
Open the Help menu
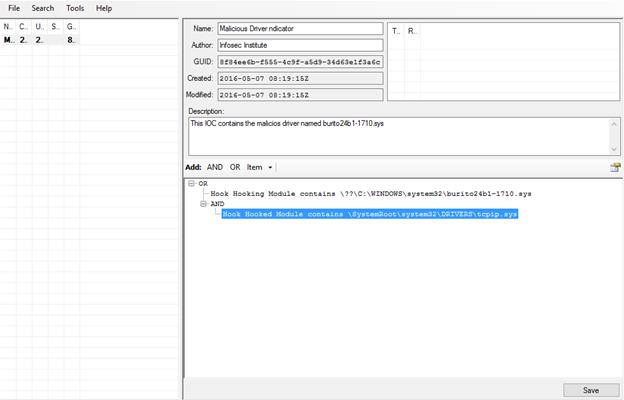[x=104, y=8]
